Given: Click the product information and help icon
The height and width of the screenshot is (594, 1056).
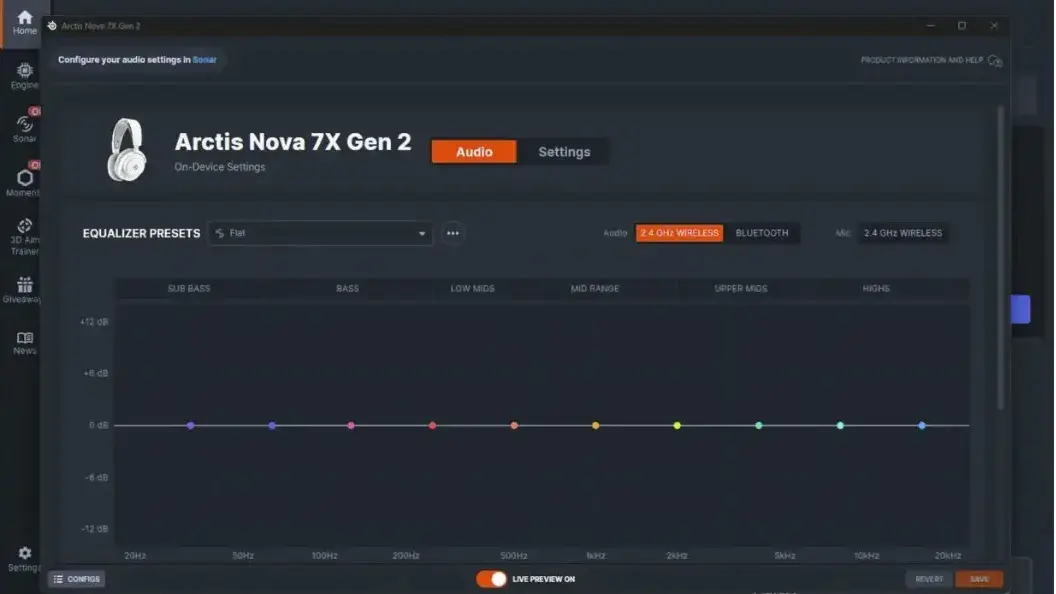Looking at the screenshot, I should (x=995, y=61).
